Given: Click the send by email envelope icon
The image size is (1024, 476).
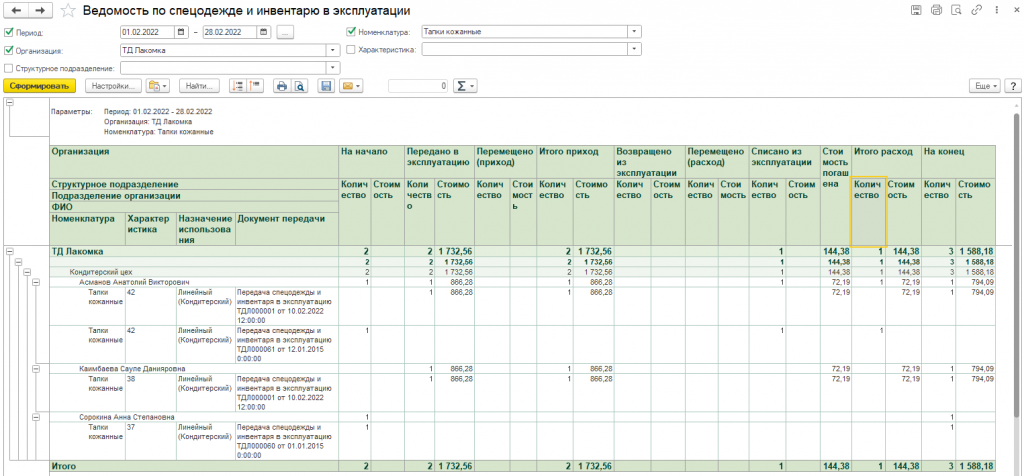Looking at the screenshot, I should tap(350, 86).
